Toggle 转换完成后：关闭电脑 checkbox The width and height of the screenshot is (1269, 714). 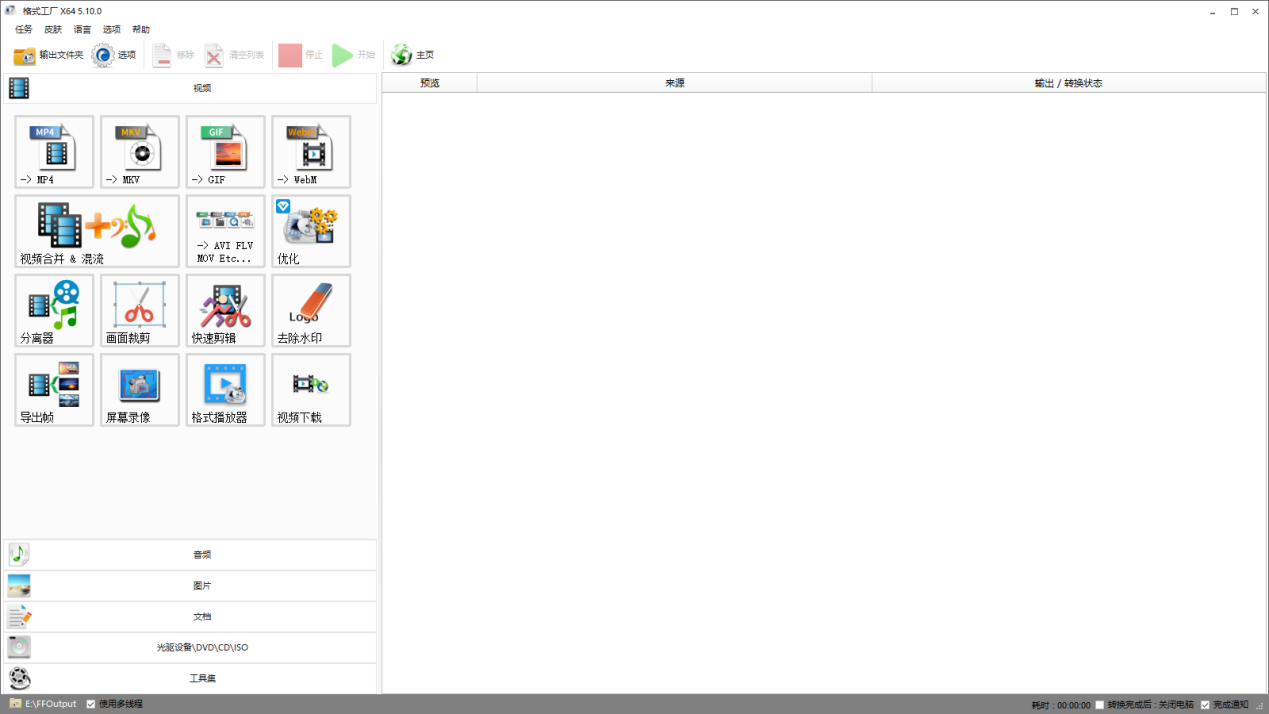pos(1100,705)
